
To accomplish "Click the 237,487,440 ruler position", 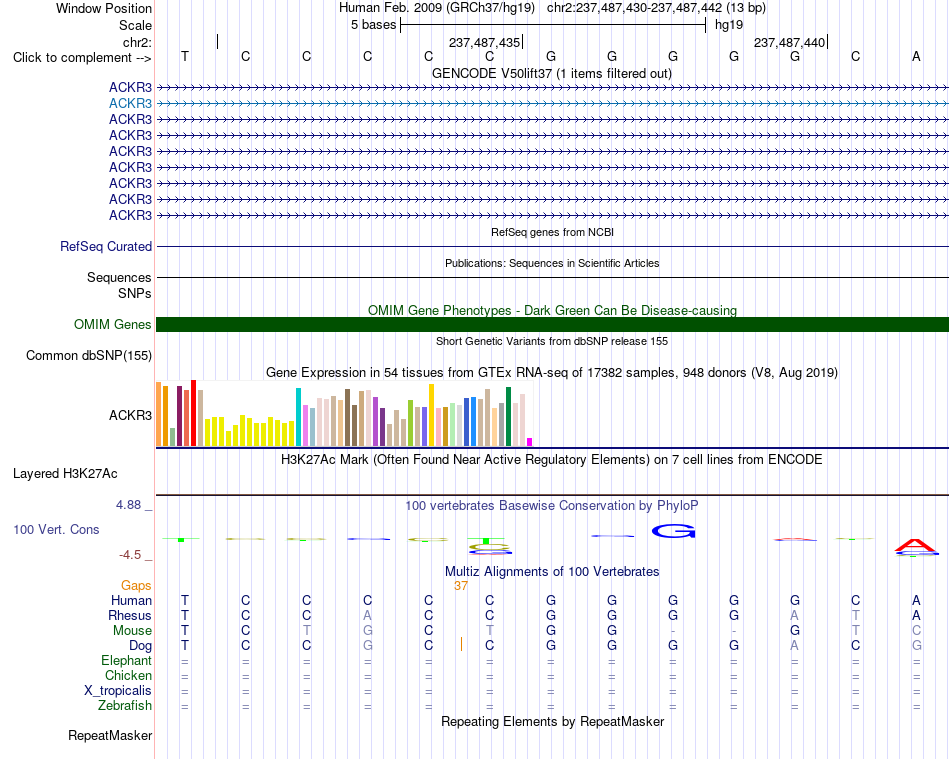I will coord(789,42).
